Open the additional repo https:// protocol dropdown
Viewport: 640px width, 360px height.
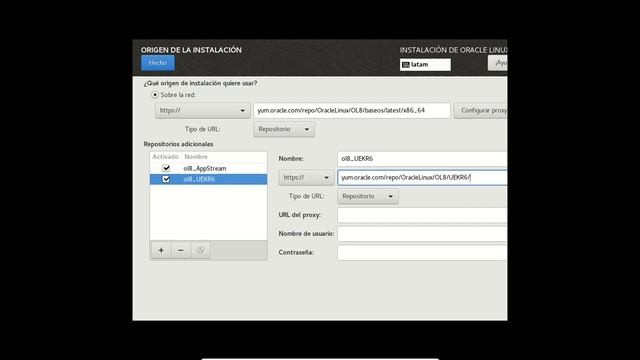(306, 178)
